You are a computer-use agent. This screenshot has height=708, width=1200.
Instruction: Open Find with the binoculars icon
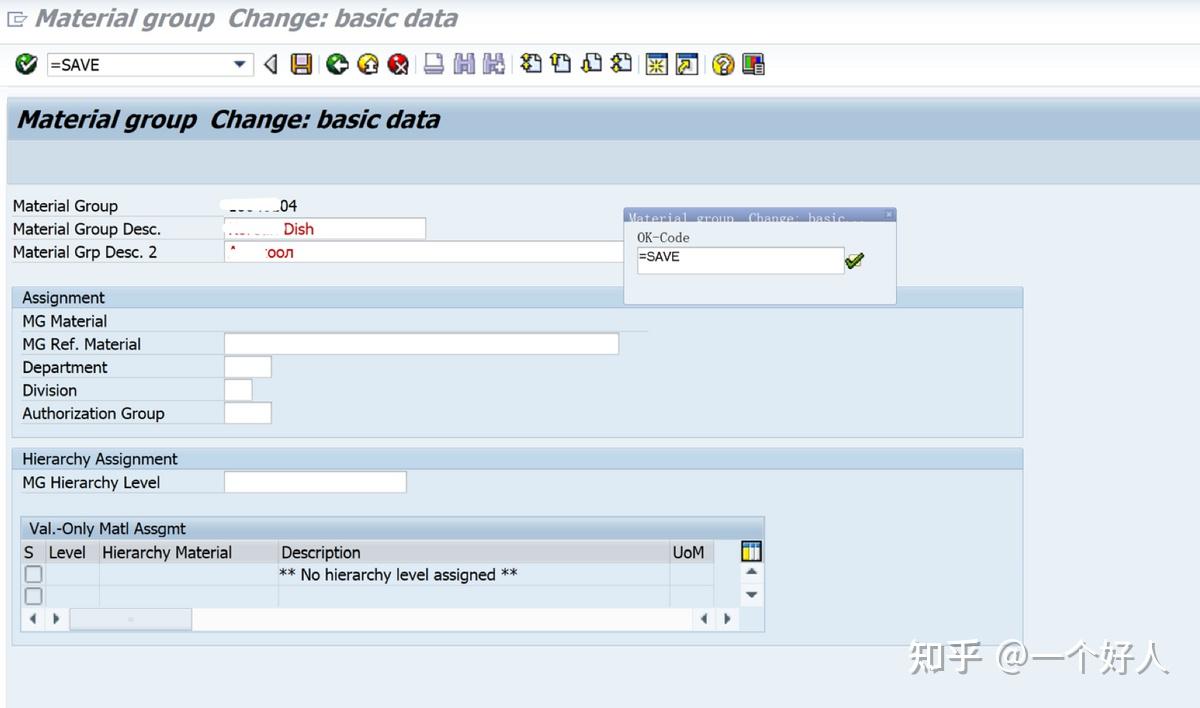click(x=463, y=64)
